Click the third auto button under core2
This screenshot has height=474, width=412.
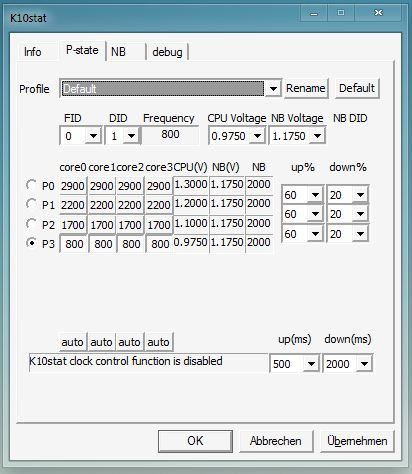[x=130, y=342]
